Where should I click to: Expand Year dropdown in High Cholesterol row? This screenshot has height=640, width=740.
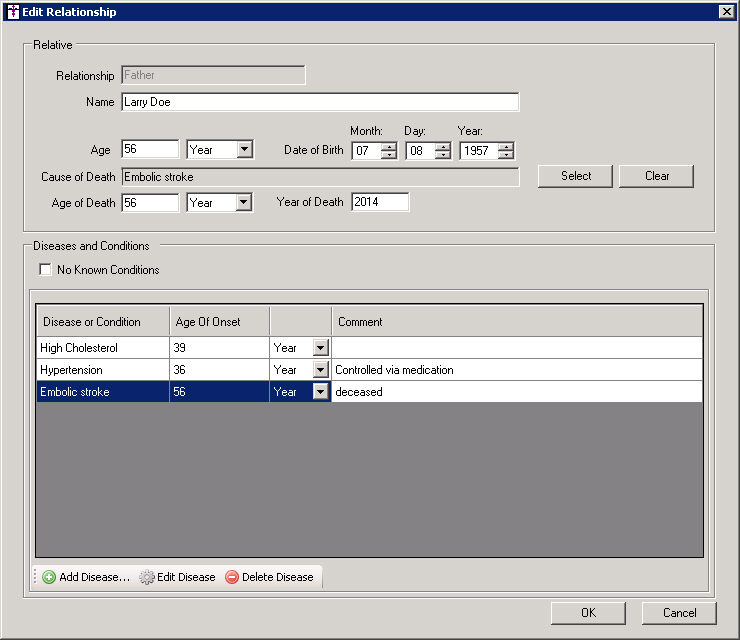(x=320, y=348)
